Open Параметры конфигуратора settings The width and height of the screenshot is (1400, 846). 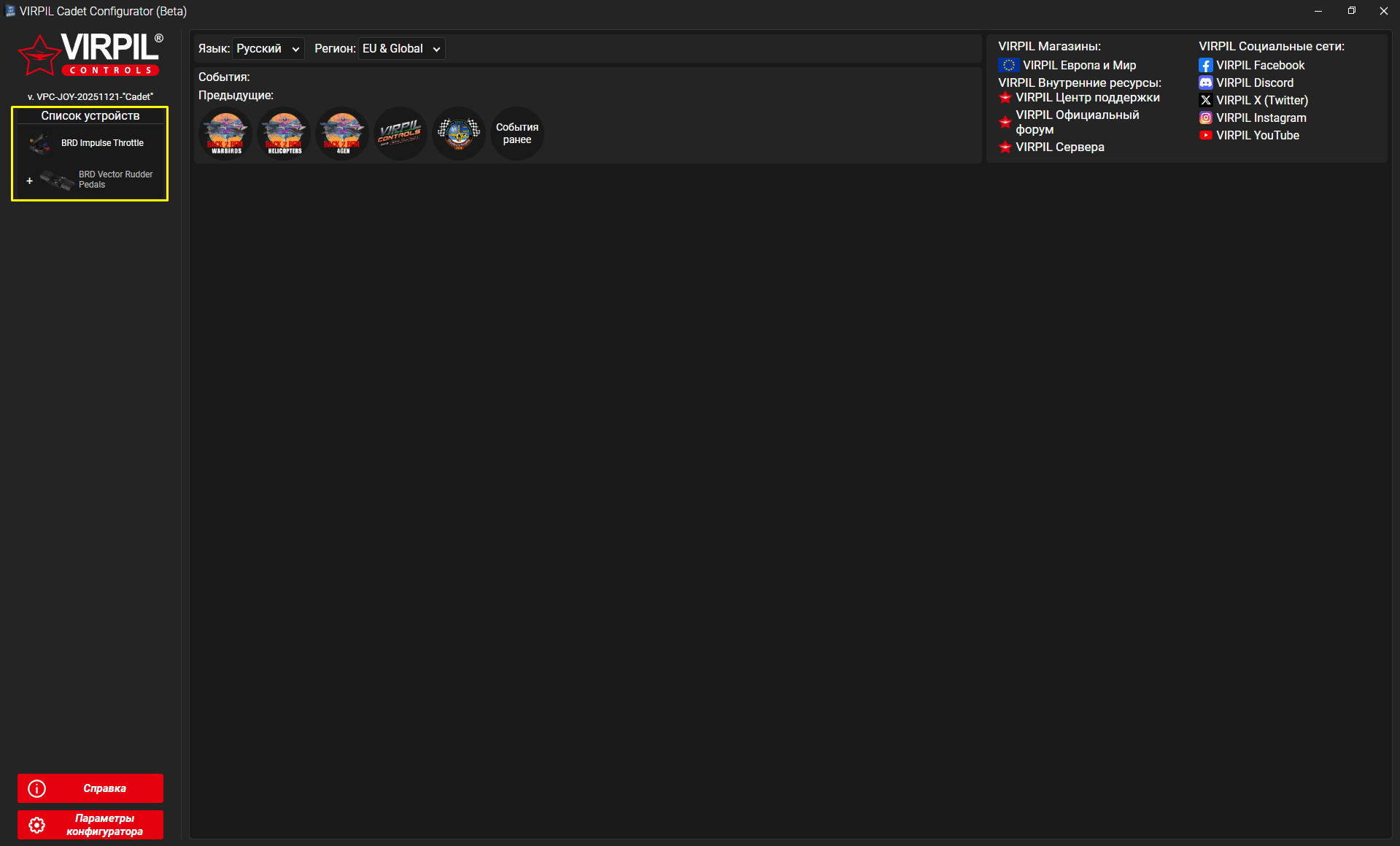pyautogui.click(x=90, y=825)
